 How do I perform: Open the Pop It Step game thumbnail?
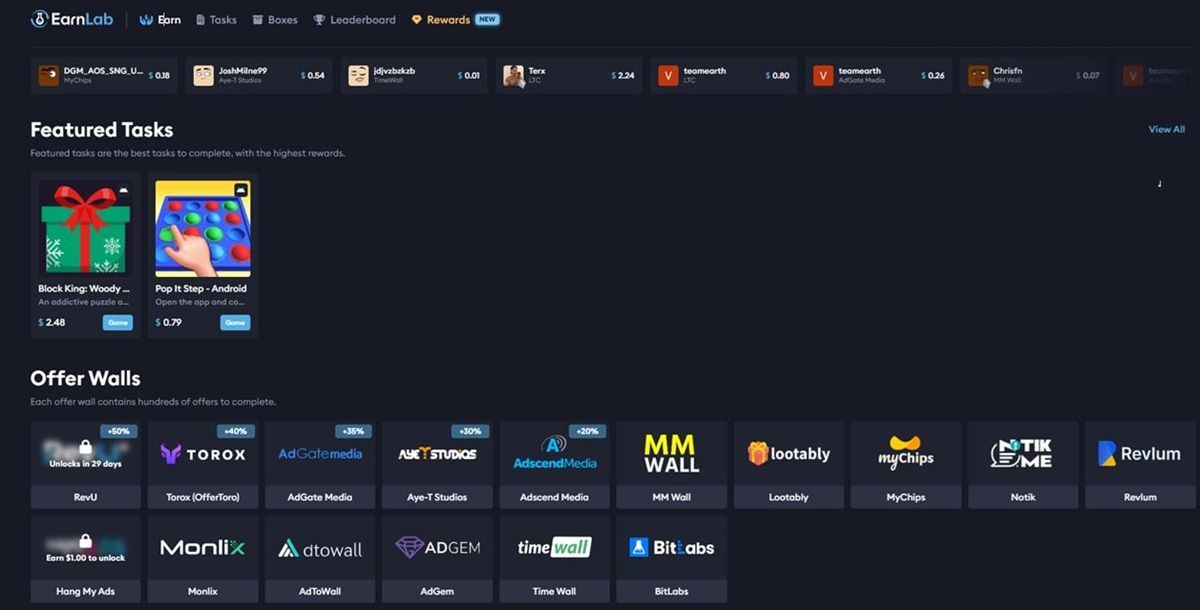click(x=203, y=228)
